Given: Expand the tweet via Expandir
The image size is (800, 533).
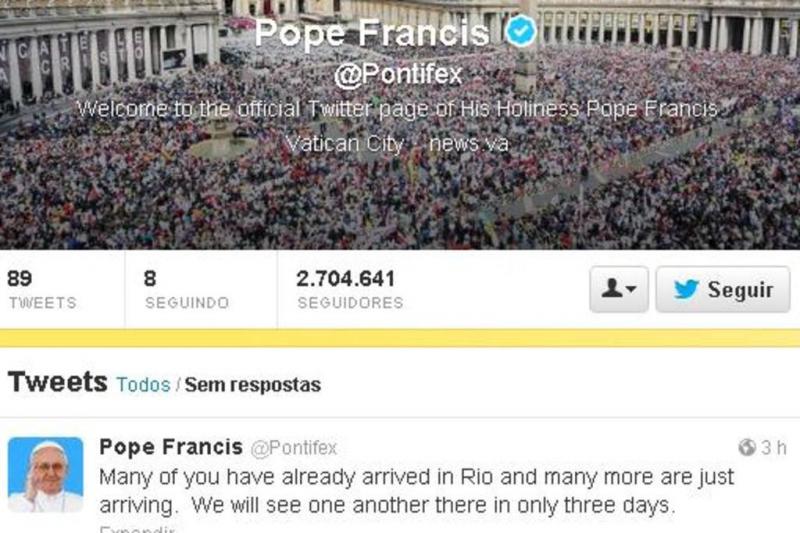Looking at the screenshot, I should (x=137, y=528).
